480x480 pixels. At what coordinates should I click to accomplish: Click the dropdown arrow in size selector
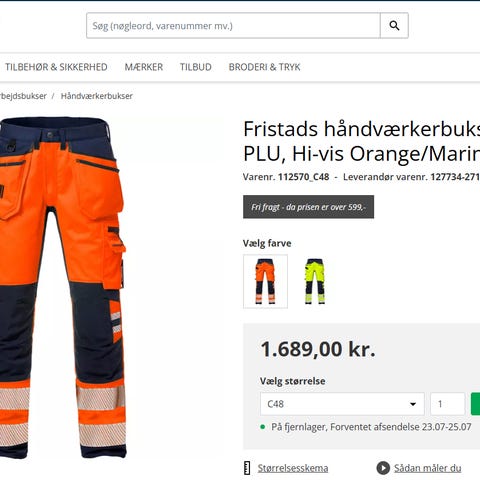[413, 404]
